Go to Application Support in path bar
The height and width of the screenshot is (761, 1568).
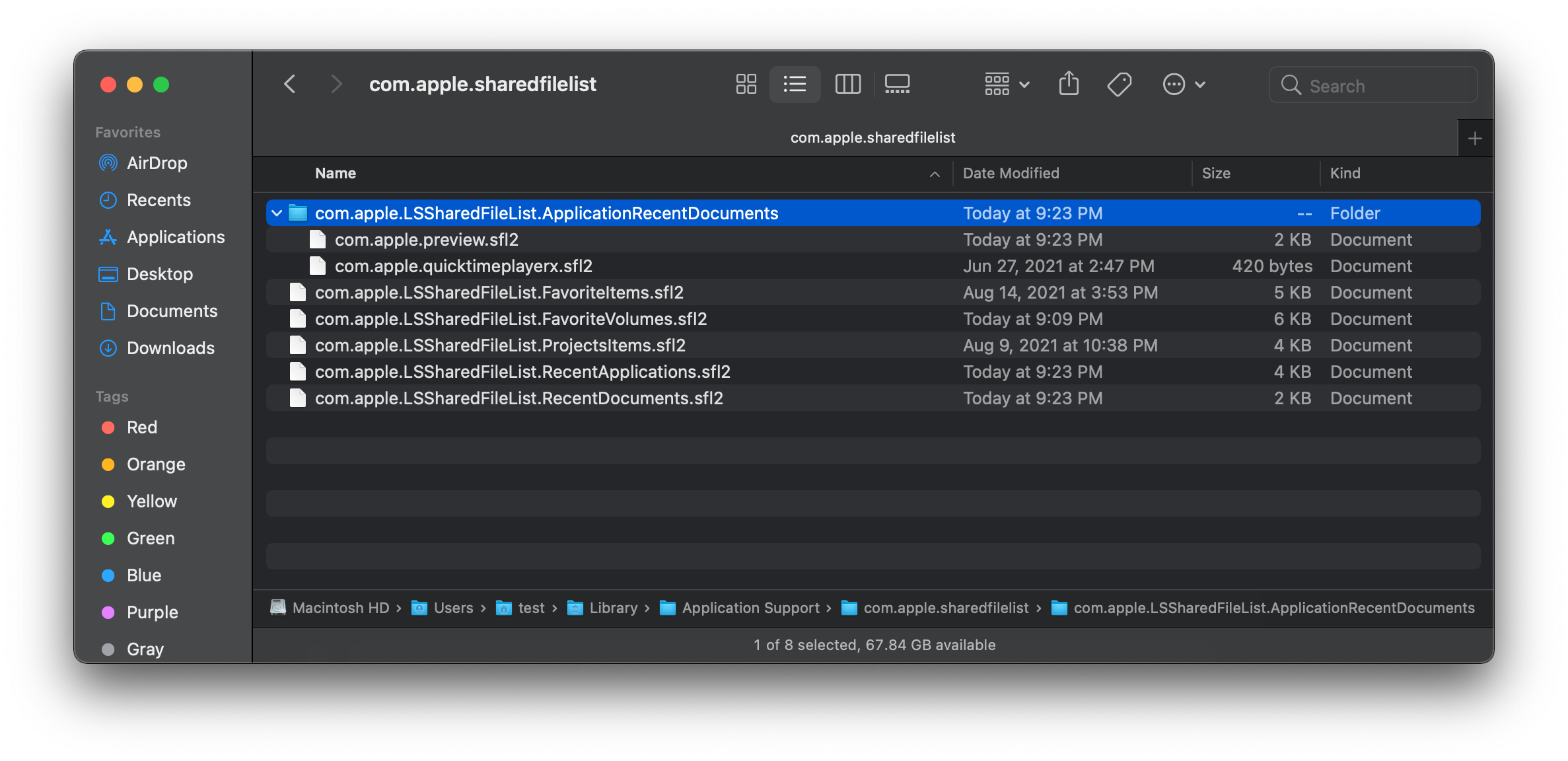750,608
